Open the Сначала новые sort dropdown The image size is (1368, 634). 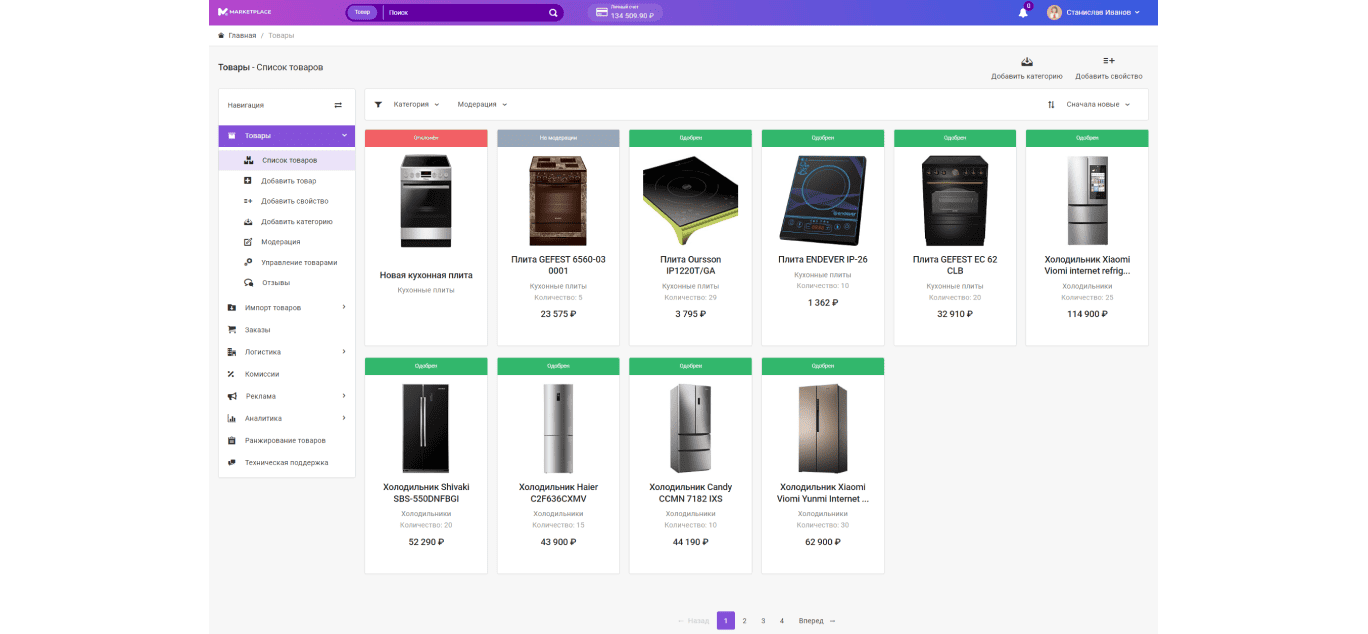coord(1098,104)
